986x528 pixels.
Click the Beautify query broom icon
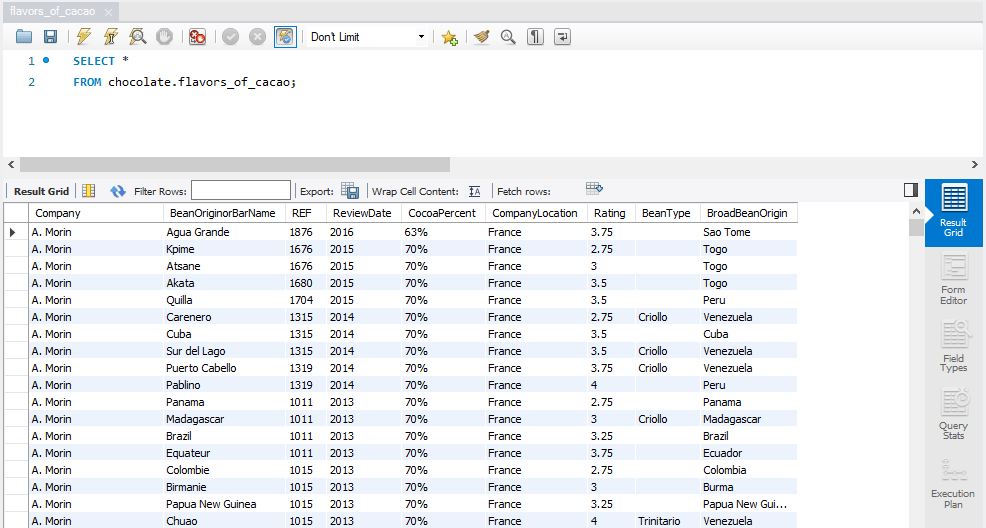(x=482, y=37)
